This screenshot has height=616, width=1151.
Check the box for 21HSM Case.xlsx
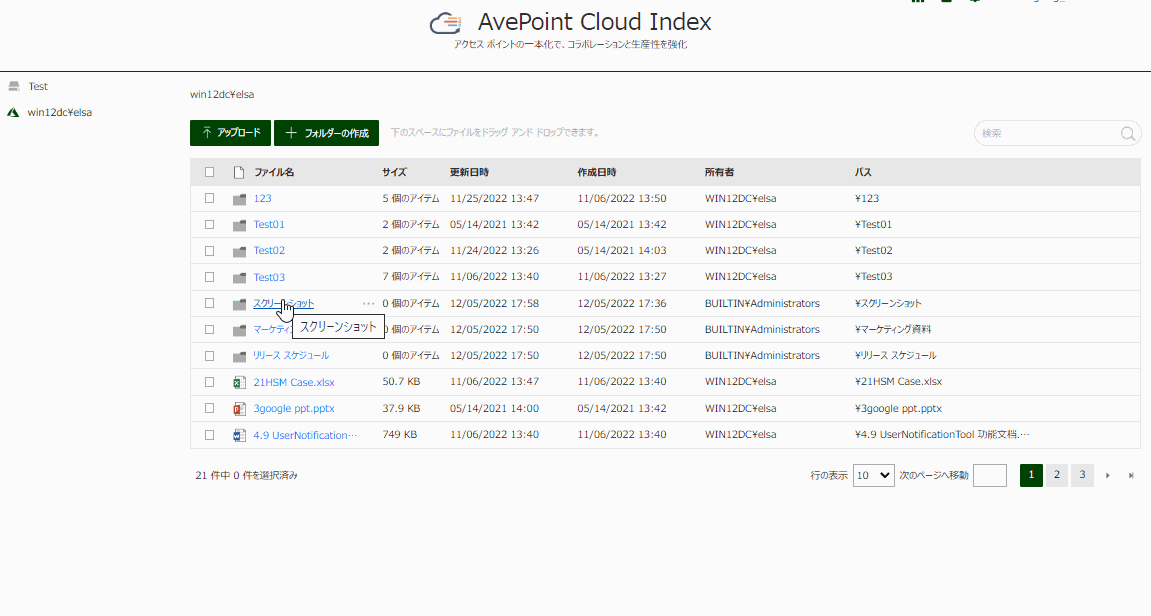click(209, 382)
